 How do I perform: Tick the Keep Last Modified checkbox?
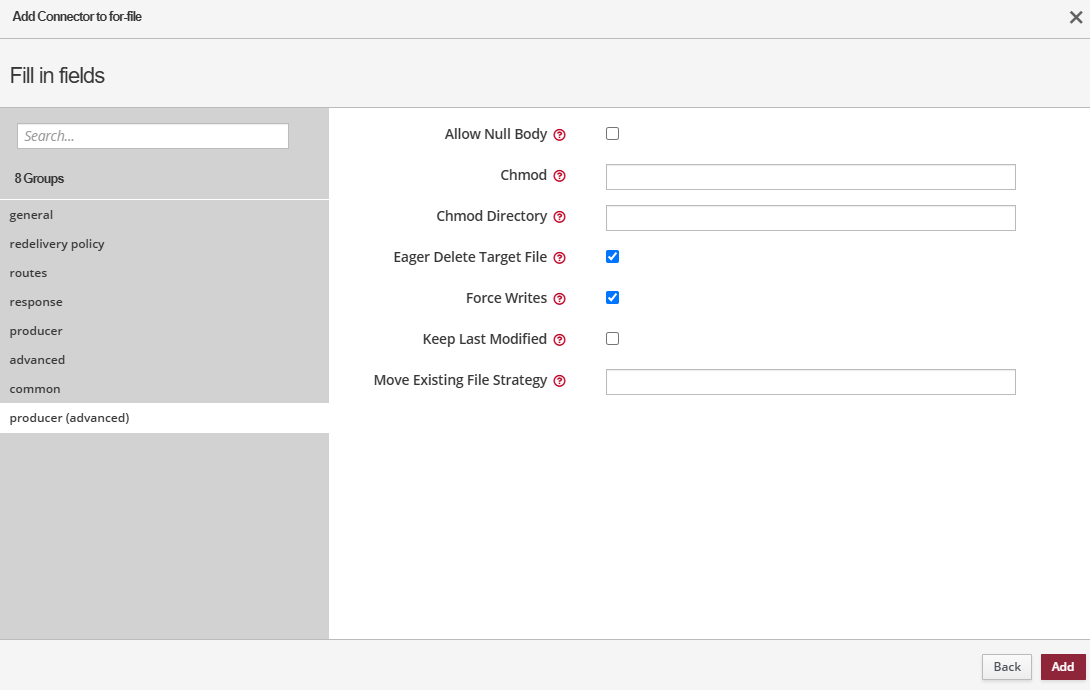pos(613,339)
